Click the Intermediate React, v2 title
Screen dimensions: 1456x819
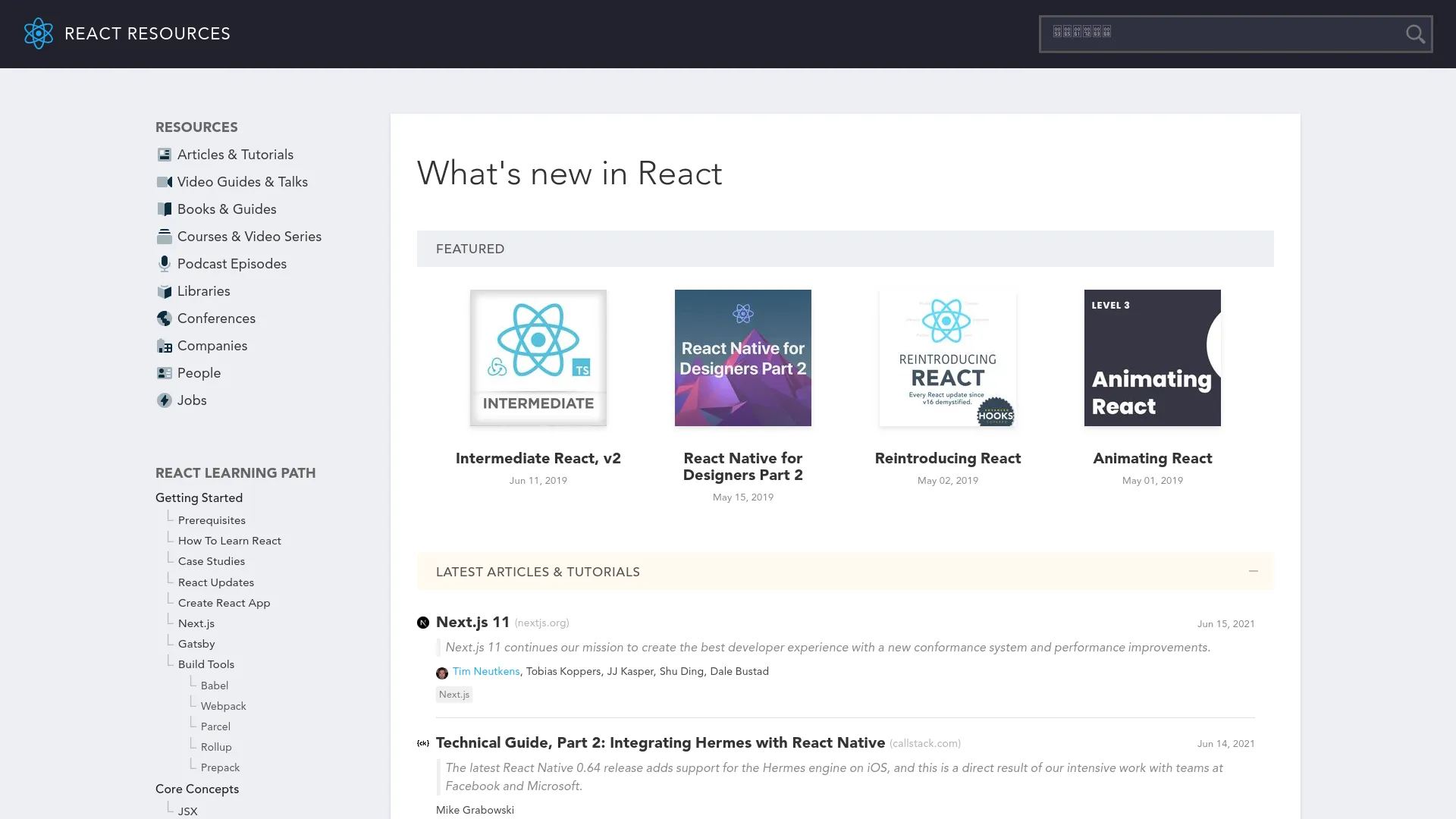538,459
